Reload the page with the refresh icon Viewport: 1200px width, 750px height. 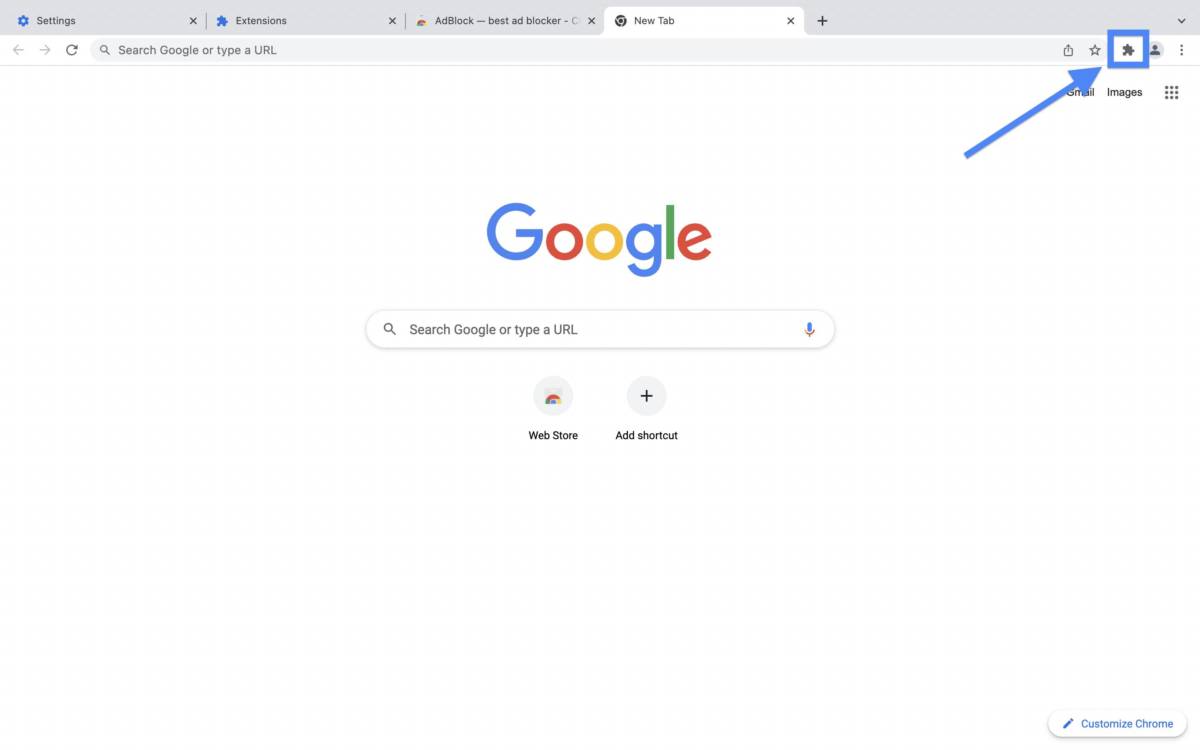(72, 50)
